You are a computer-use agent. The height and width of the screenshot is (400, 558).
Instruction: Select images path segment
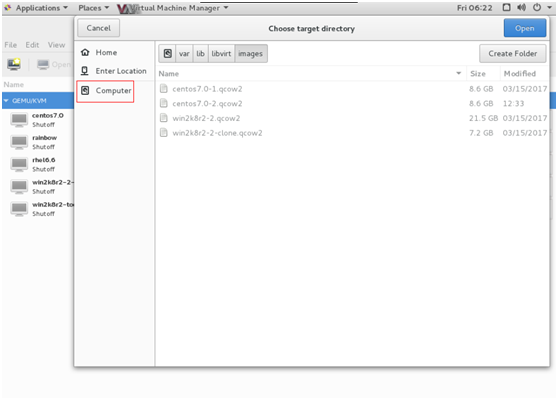pyautogui.click(x=251, y=53)
